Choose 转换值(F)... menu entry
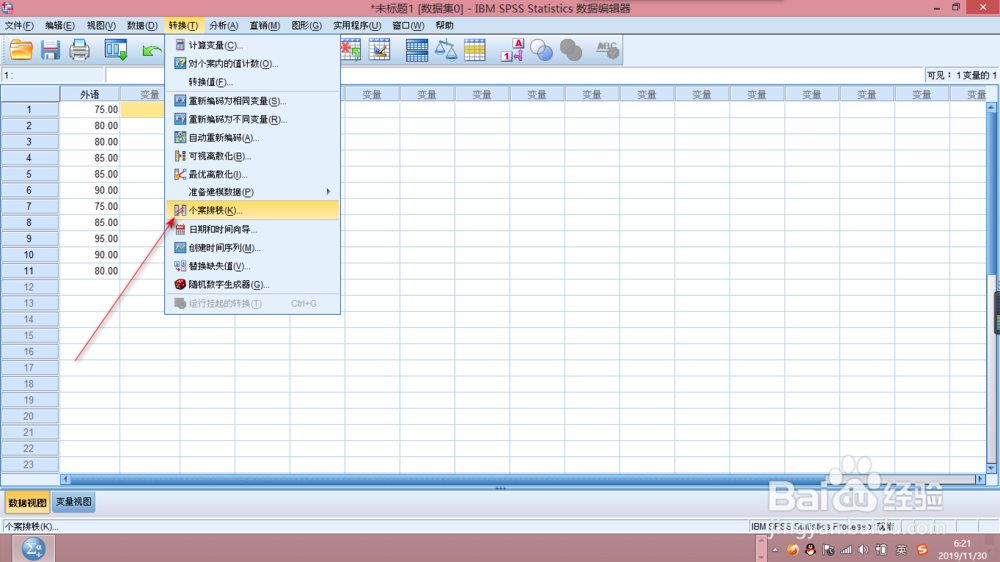 pos(252,82)
